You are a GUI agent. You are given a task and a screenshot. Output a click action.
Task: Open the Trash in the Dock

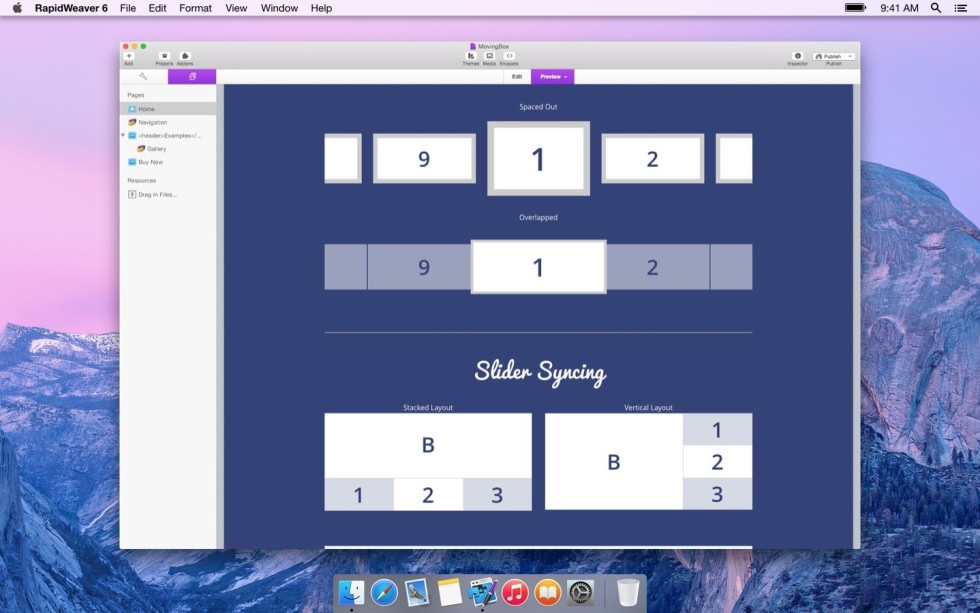[628, 592]
